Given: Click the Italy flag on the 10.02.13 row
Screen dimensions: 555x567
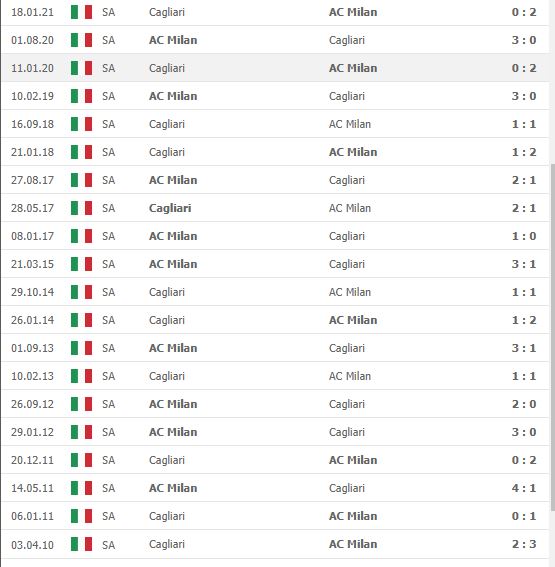Looking at the screenshot, I should [81, 376].
